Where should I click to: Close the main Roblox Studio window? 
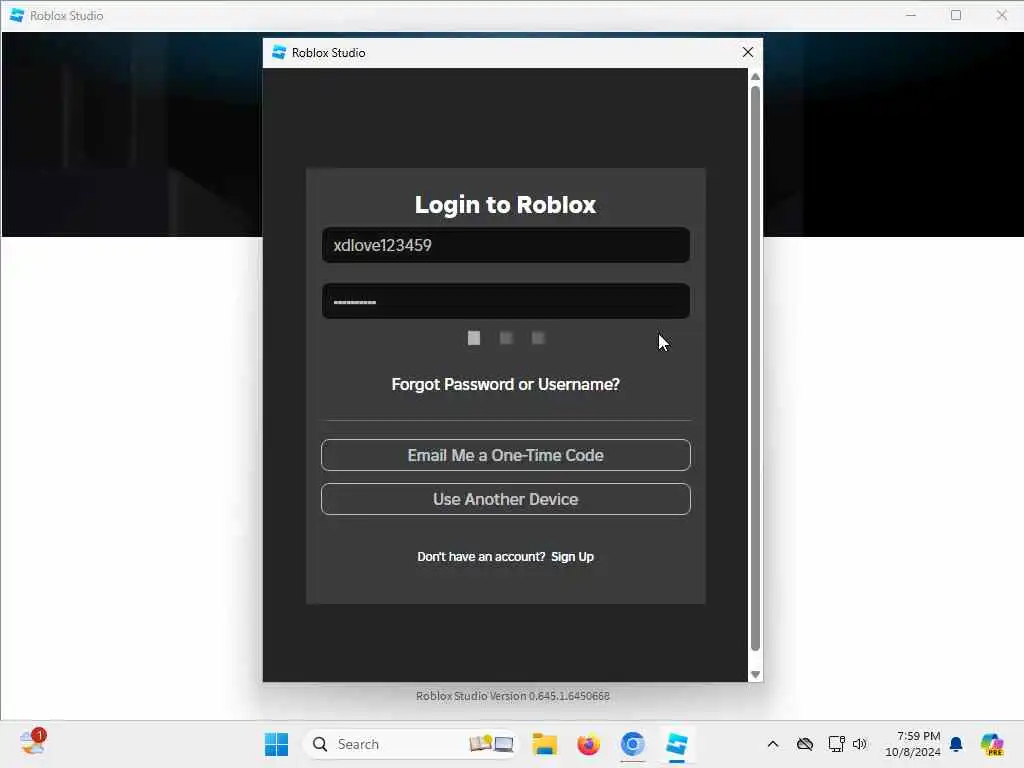click(x=1002, y=15)
